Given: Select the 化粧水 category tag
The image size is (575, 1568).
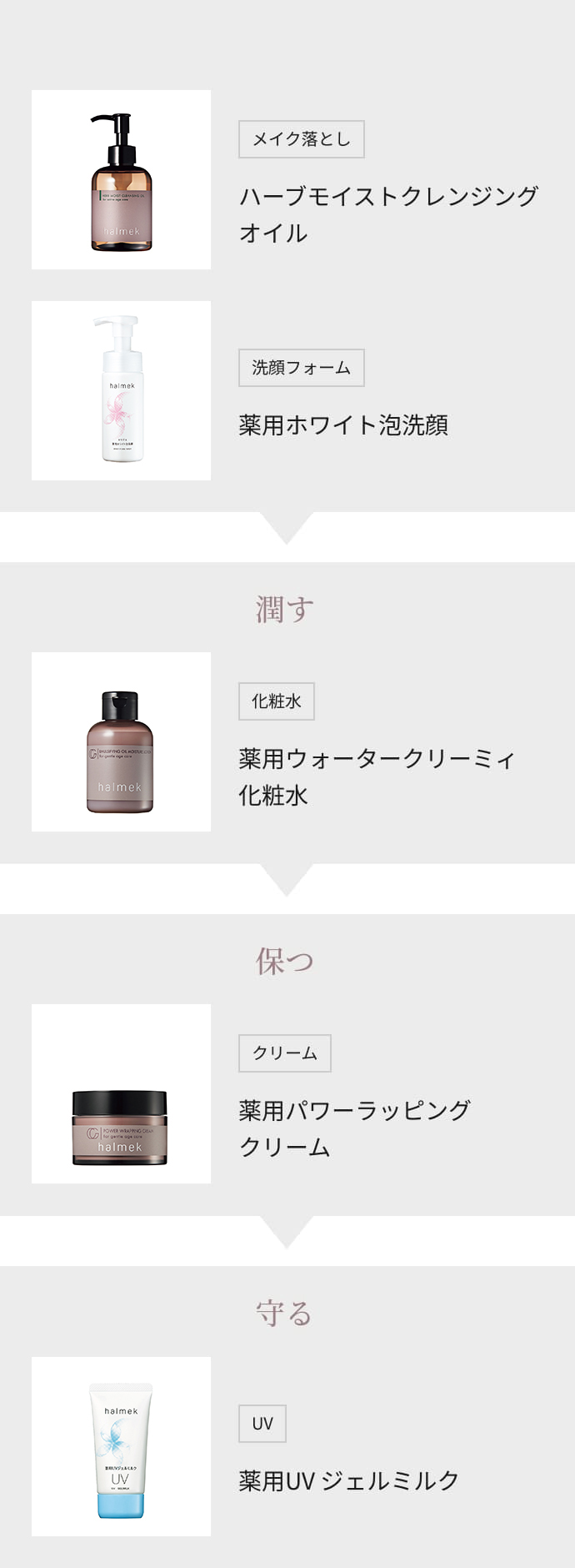Looking at the screenshot, I should pyautogui.click(x=277, y=701).
